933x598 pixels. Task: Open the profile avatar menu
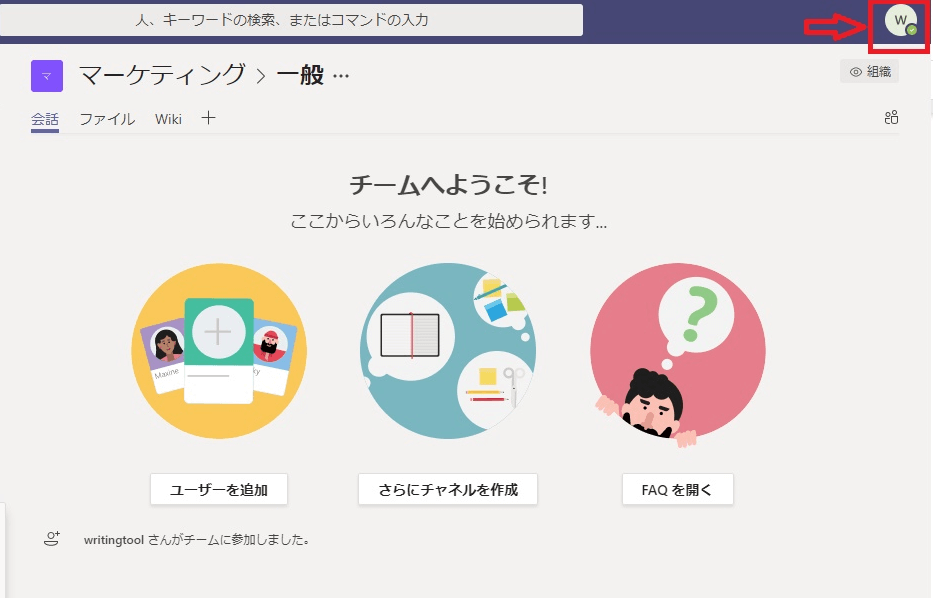900,20
